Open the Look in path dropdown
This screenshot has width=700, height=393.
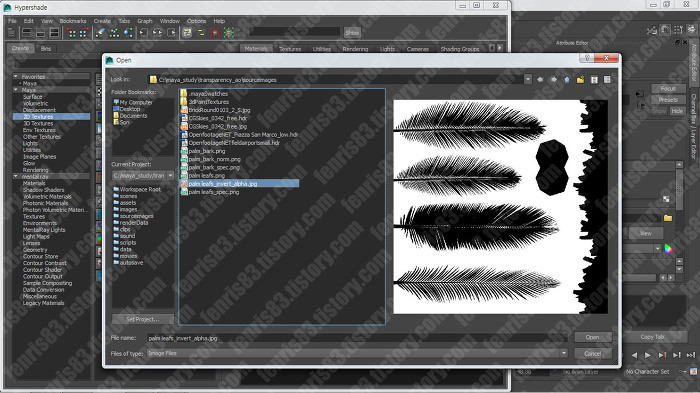(528, 79)
